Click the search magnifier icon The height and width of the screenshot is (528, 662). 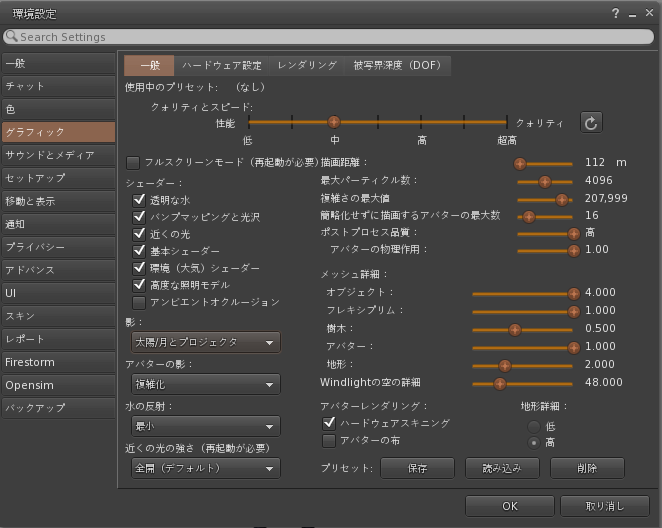11,36
